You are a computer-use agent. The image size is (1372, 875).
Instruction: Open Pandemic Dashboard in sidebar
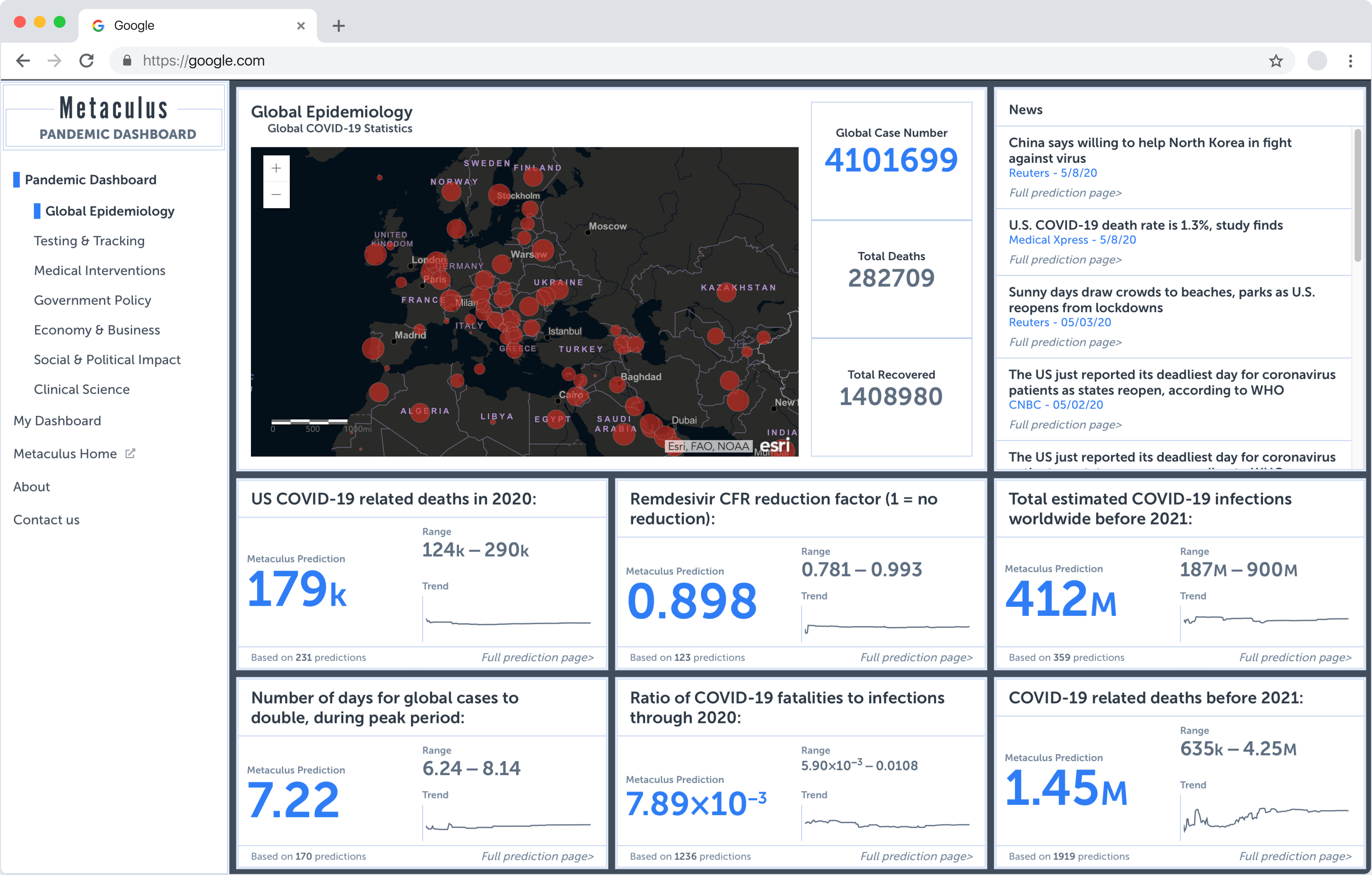[x=91, y=180]
